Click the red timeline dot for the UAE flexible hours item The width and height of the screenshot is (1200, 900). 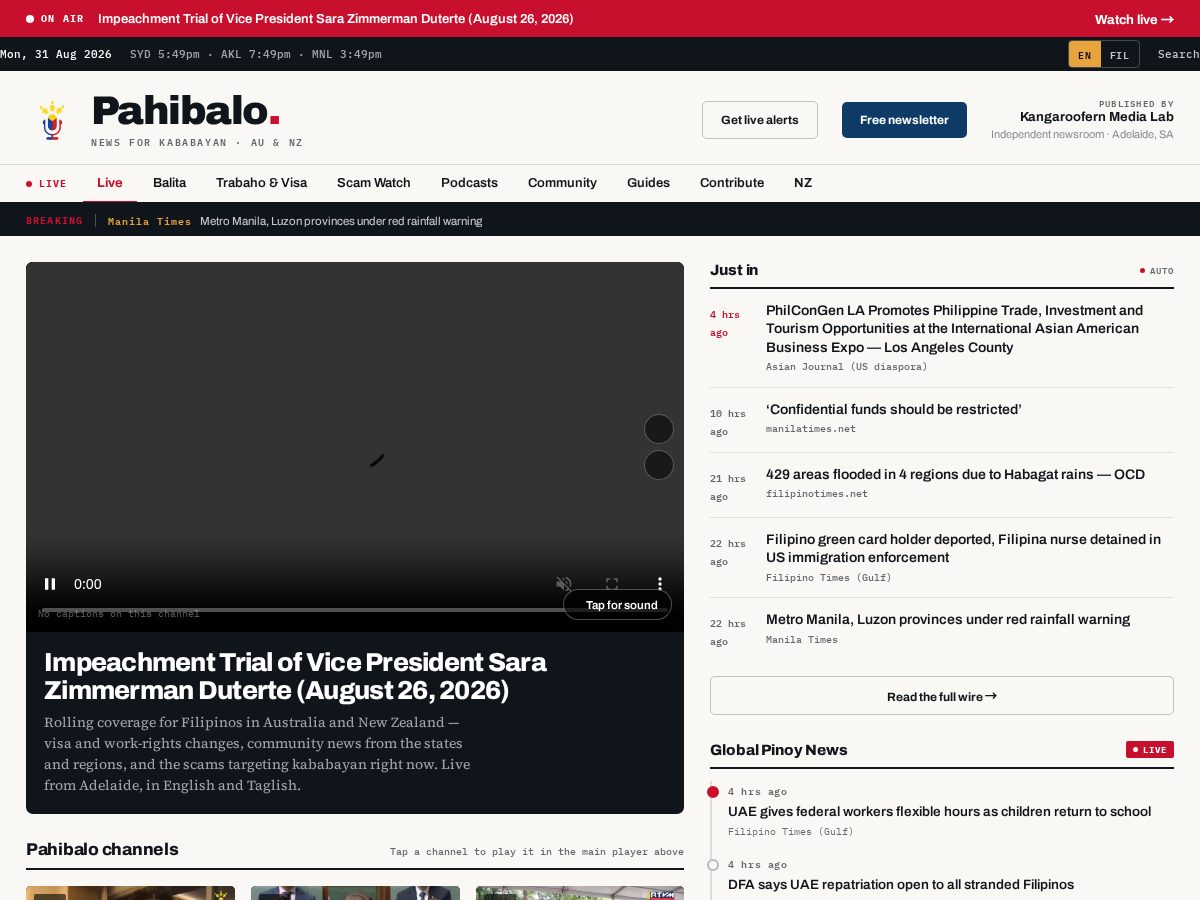coord(713,792)
